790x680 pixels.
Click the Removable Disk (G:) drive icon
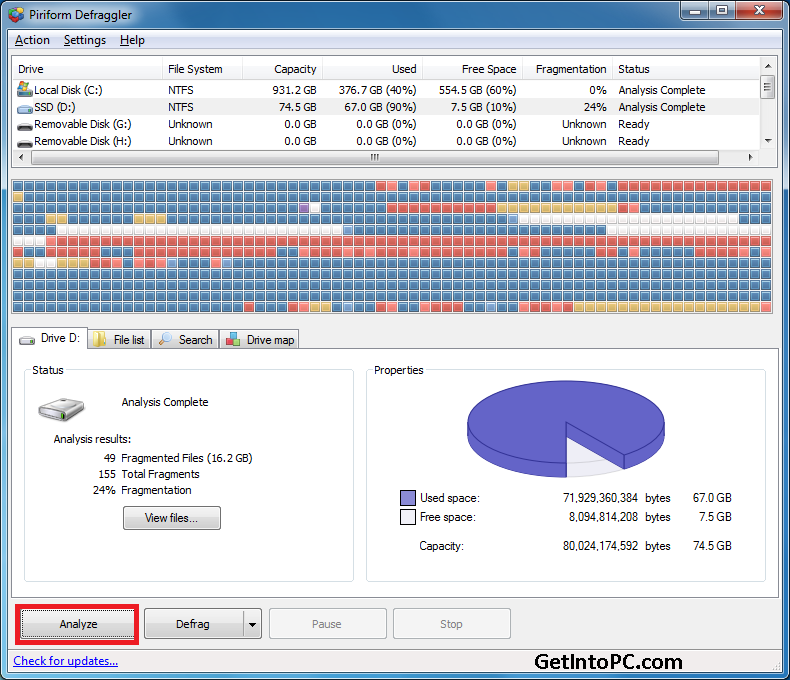point(25,126)
